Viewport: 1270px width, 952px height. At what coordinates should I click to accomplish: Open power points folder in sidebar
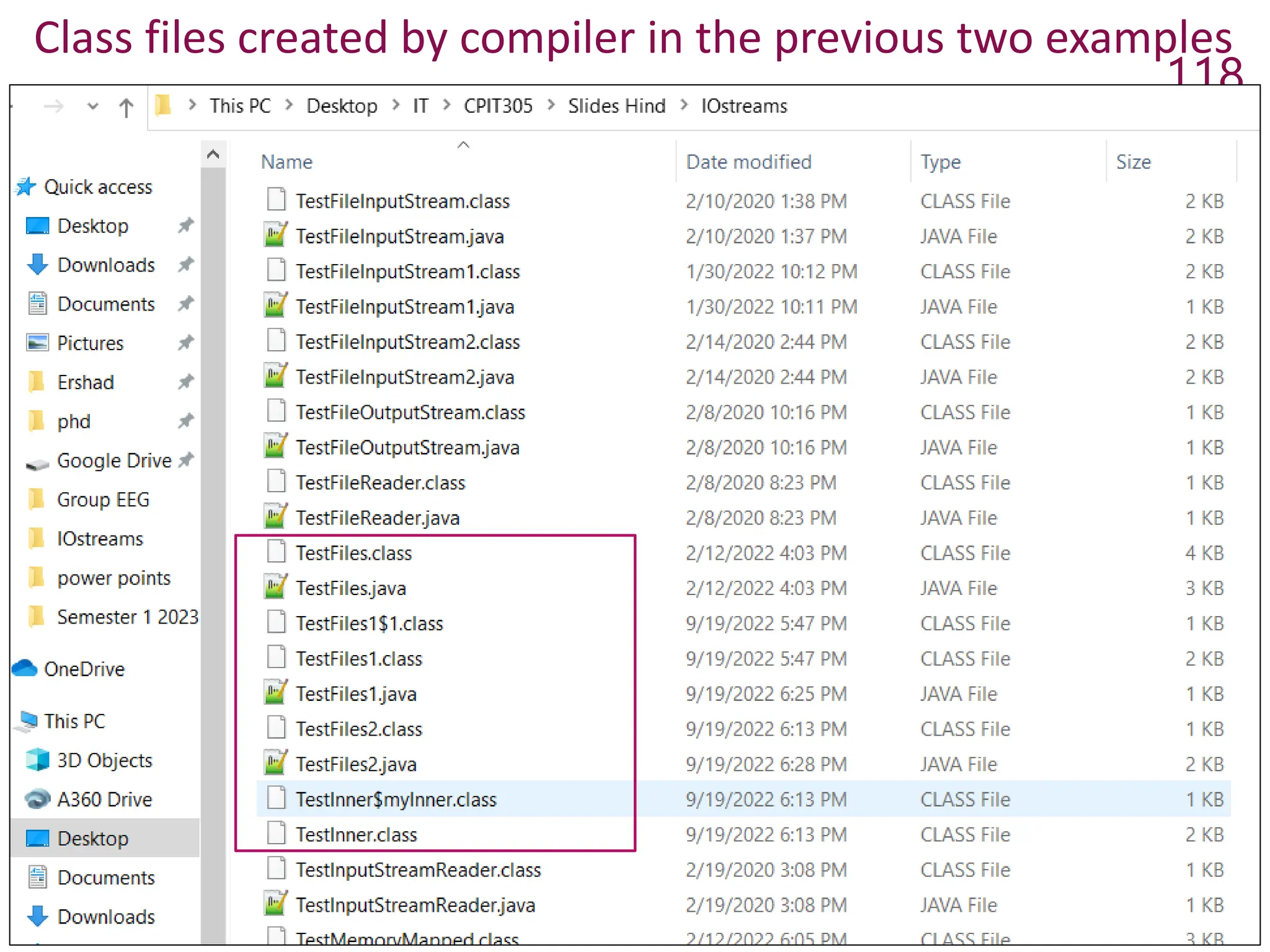point(113,578)
